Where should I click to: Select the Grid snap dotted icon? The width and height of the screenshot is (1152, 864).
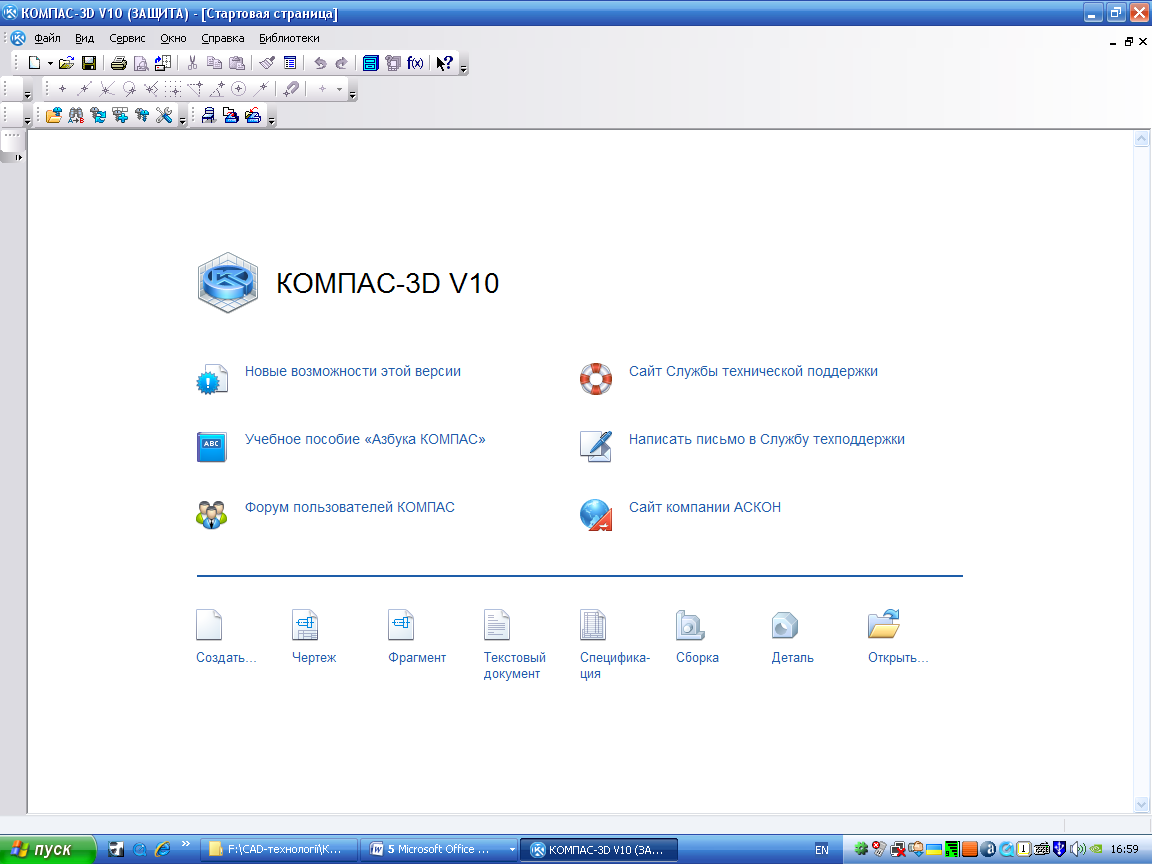(x=173, y=89)
